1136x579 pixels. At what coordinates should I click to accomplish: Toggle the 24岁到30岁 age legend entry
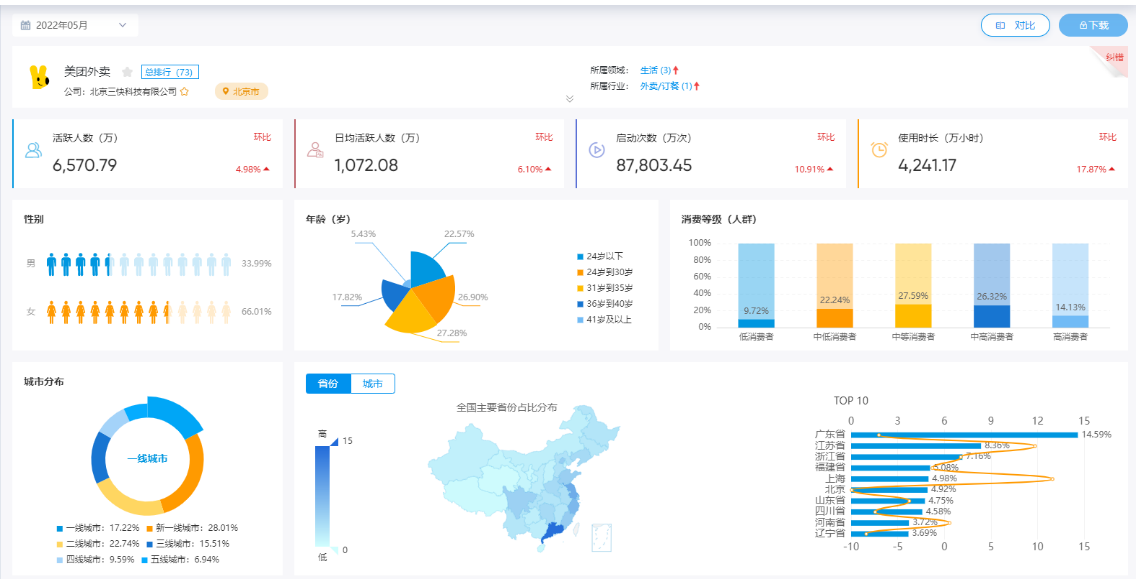click(x=604, y=272)
